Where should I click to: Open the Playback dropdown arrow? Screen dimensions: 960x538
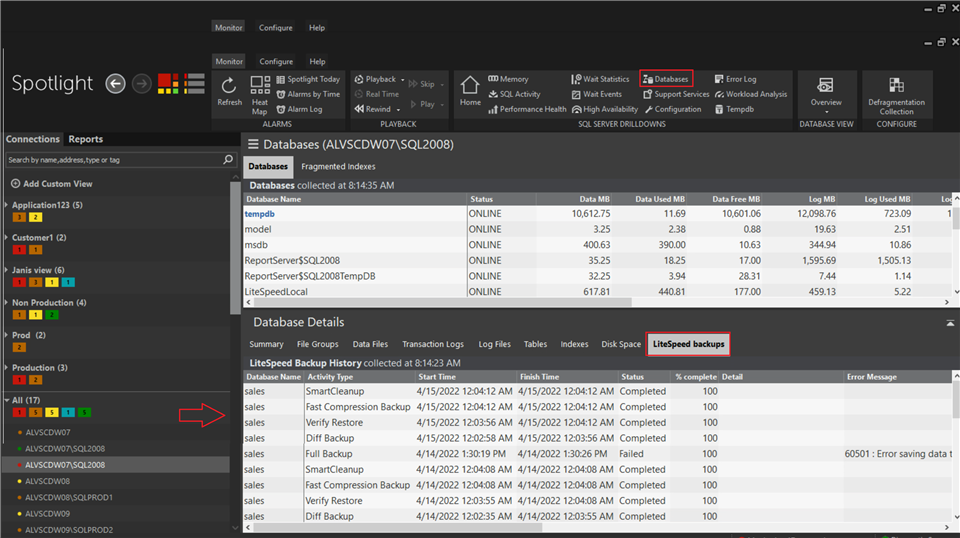(403, 80)
